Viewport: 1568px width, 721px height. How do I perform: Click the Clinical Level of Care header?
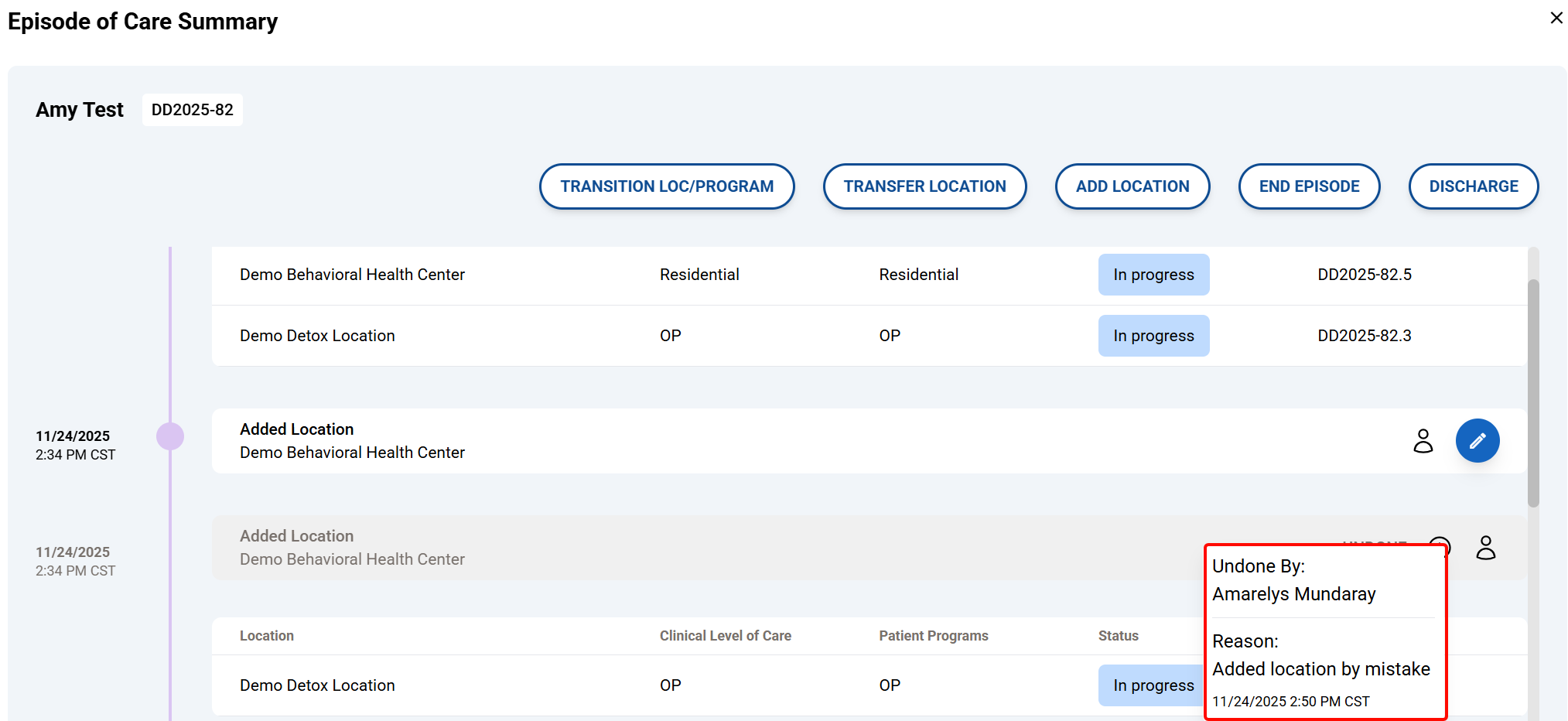(725, 636)
